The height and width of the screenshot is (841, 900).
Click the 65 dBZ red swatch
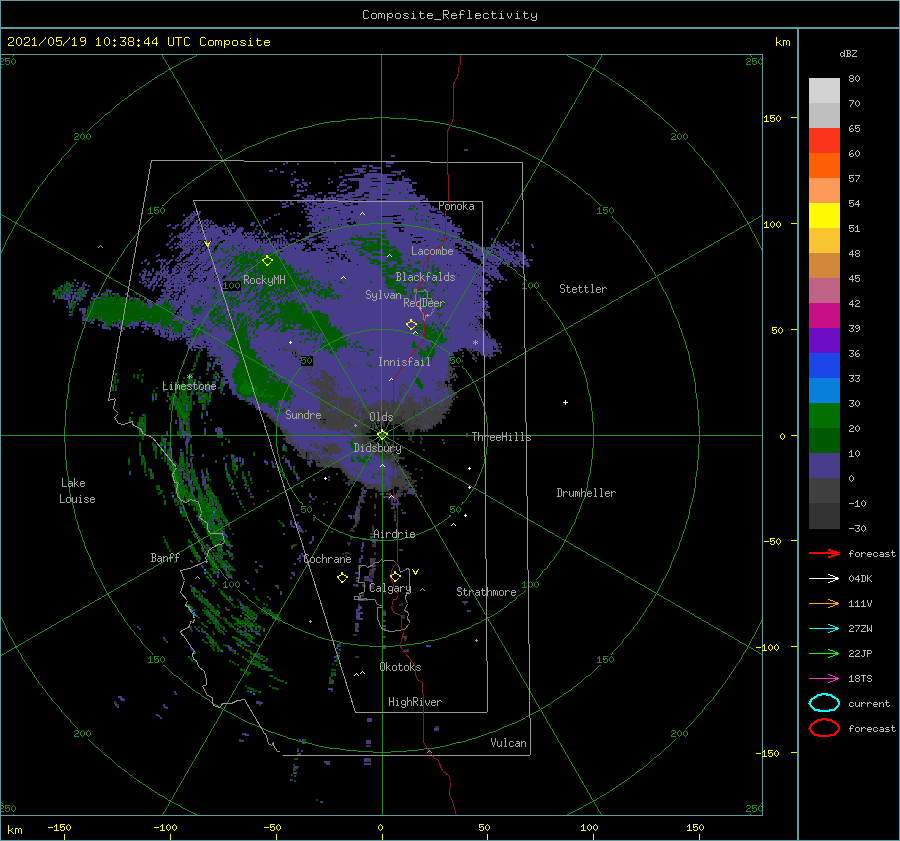coord(824,140)
